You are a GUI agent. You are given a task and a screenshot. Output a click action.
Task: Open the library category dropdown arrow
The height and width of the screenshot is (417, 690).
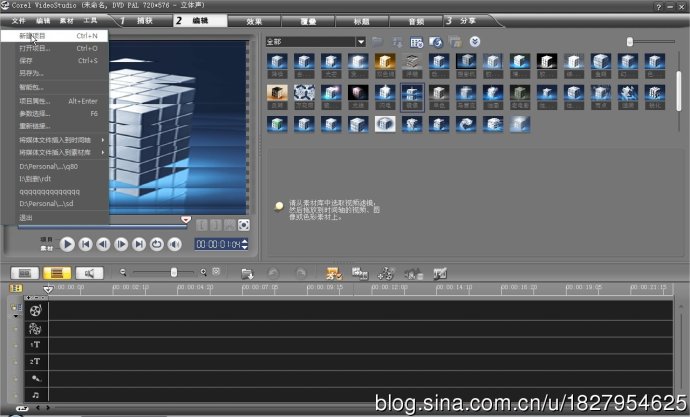361,42
